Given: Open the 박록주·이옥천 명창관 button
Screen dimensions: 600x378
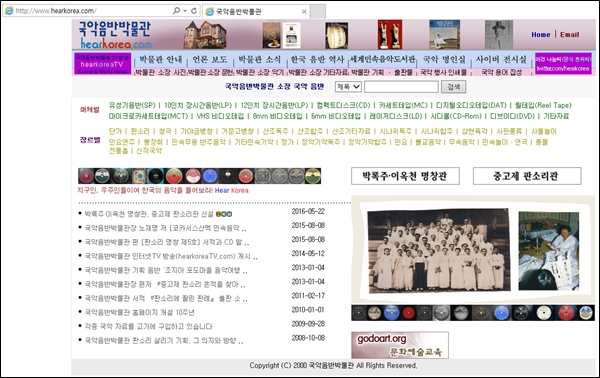Looking at the screenshot, I should (x=405, y=176).
